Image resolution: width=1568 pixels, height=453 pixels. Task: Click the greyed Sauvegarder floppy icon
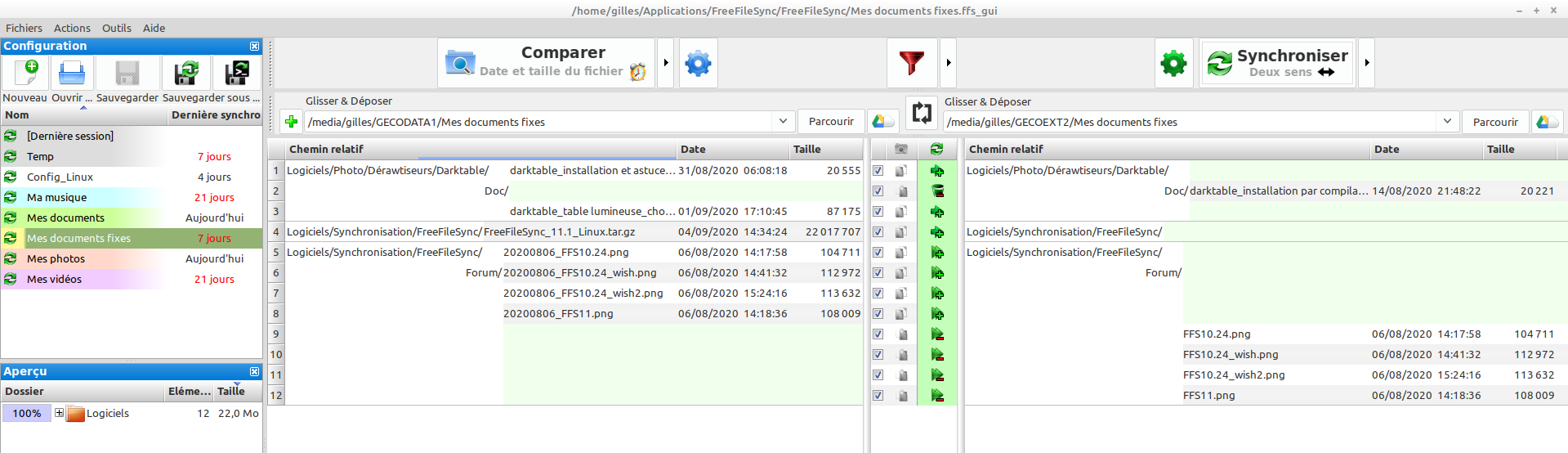click(x=127, y=73)
